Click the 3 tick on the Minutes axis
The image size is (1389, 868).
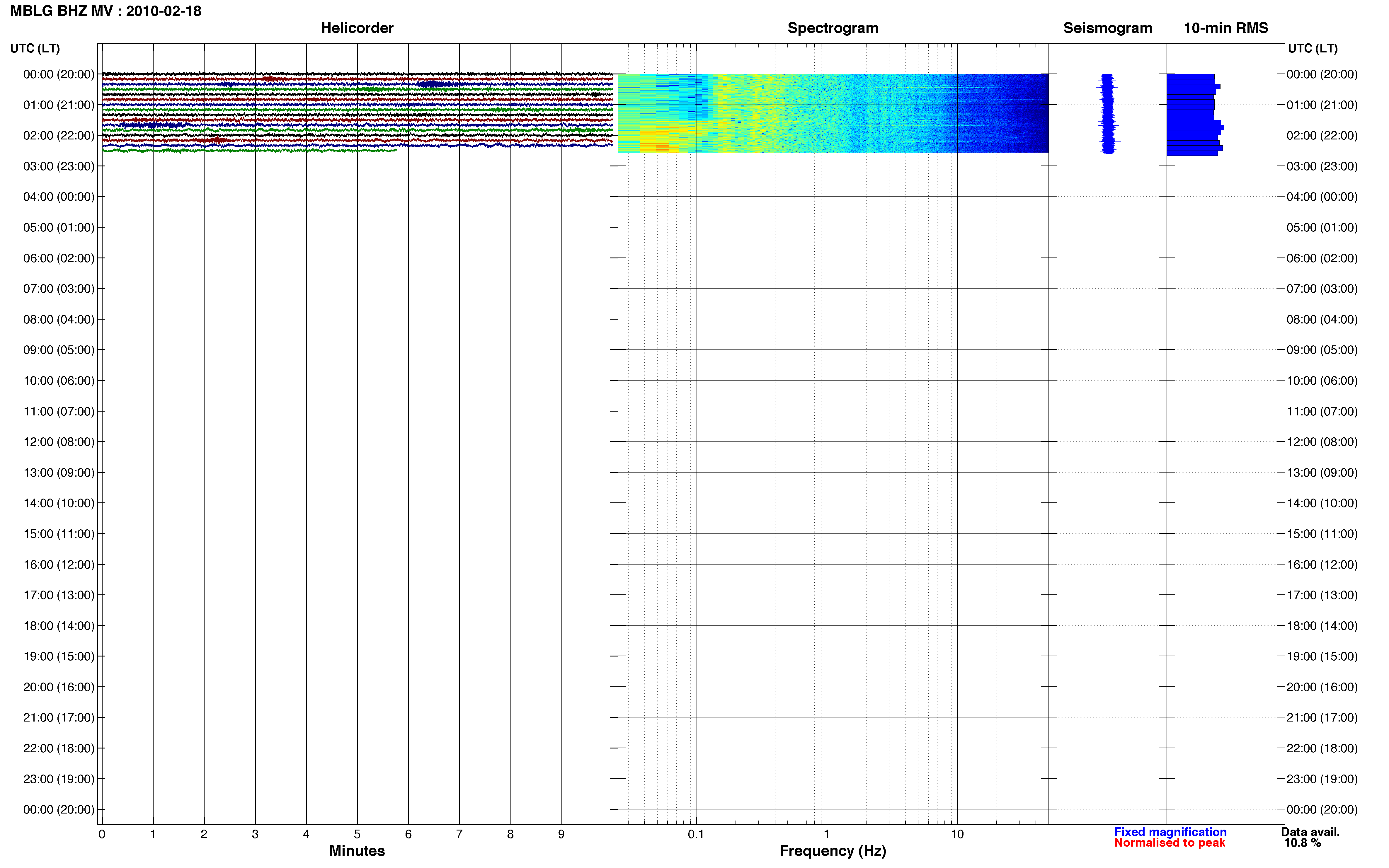pyautogui.click(x=255, y=833)
